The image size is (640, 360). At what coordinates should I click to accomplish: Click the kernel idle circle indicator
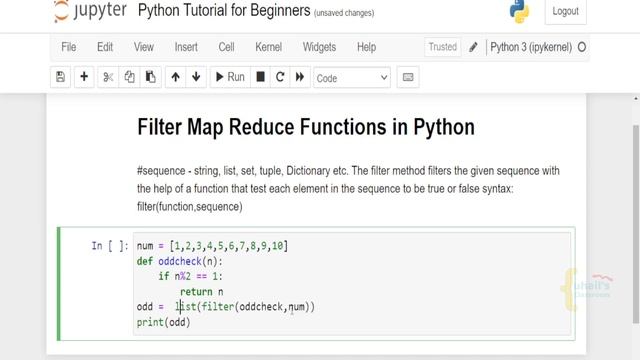coord(582,47)
